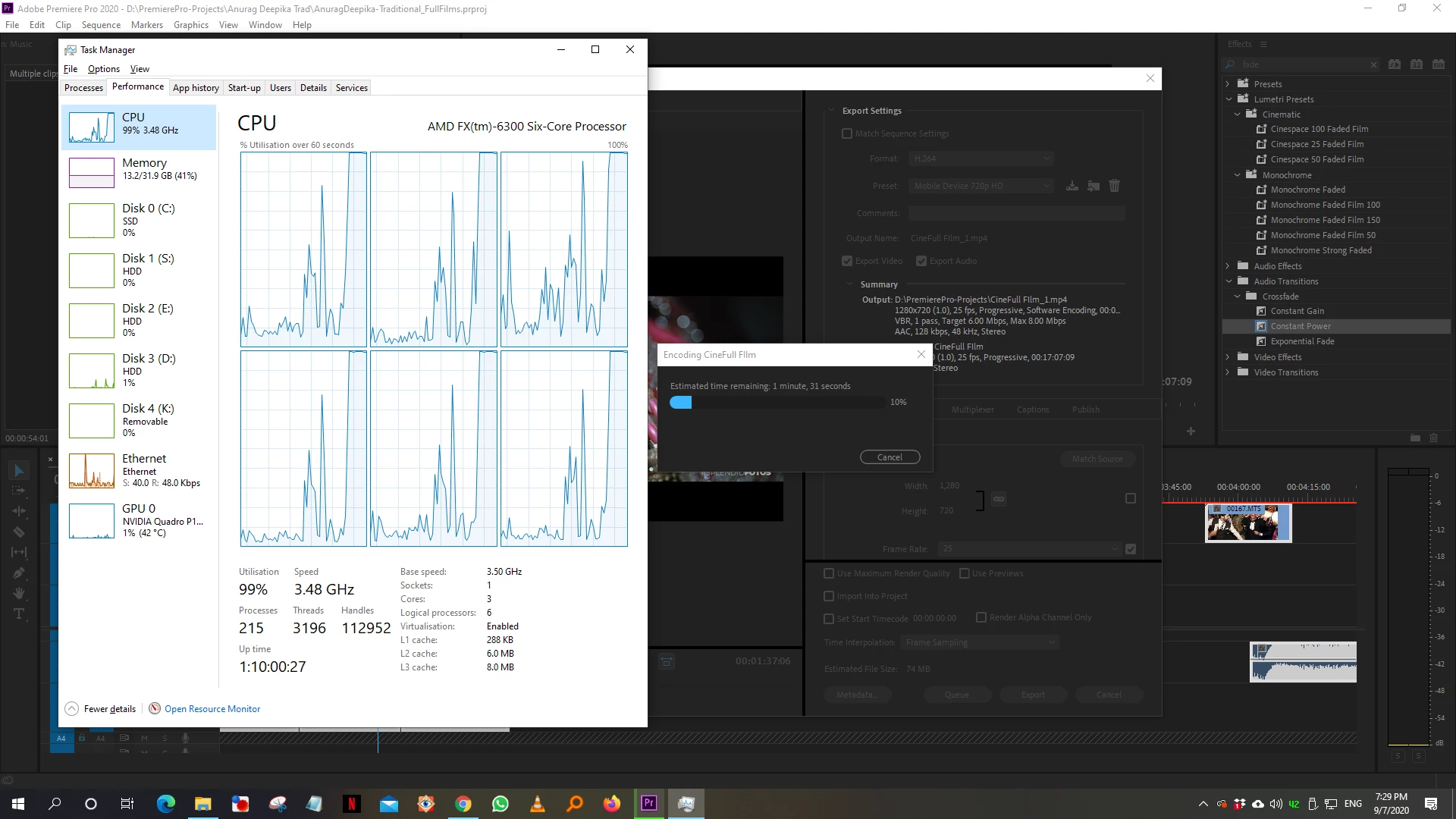
Task: Open the Sequence menu
Action: click(x=101, y=25)
